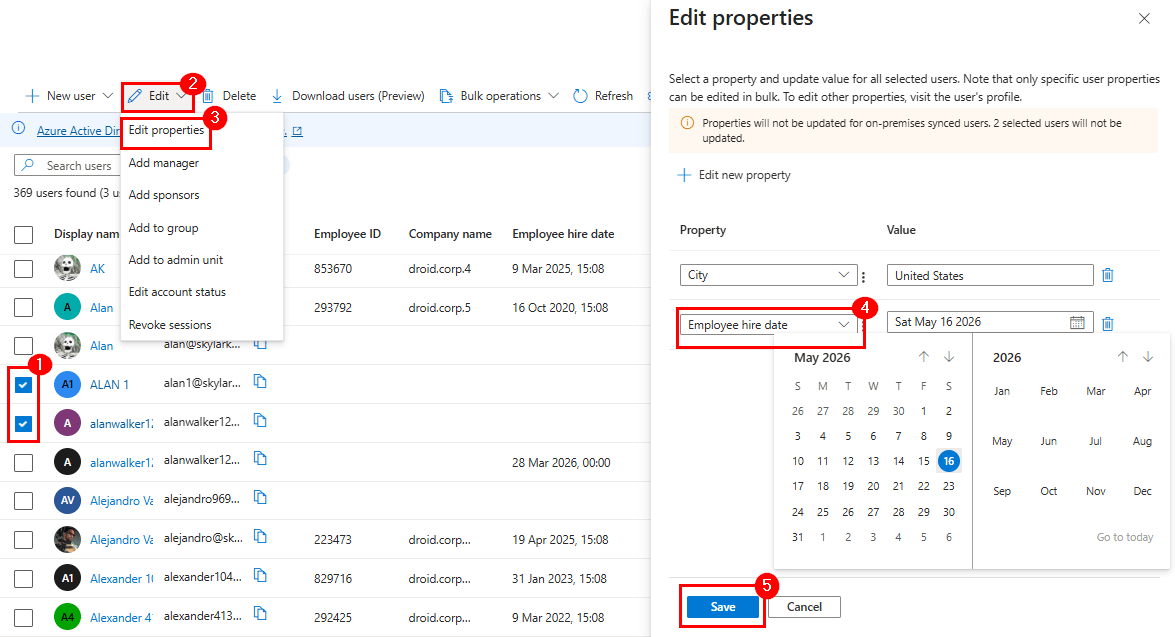Click the Search users field
This screenshot has height=637, width=1175.
67,165
